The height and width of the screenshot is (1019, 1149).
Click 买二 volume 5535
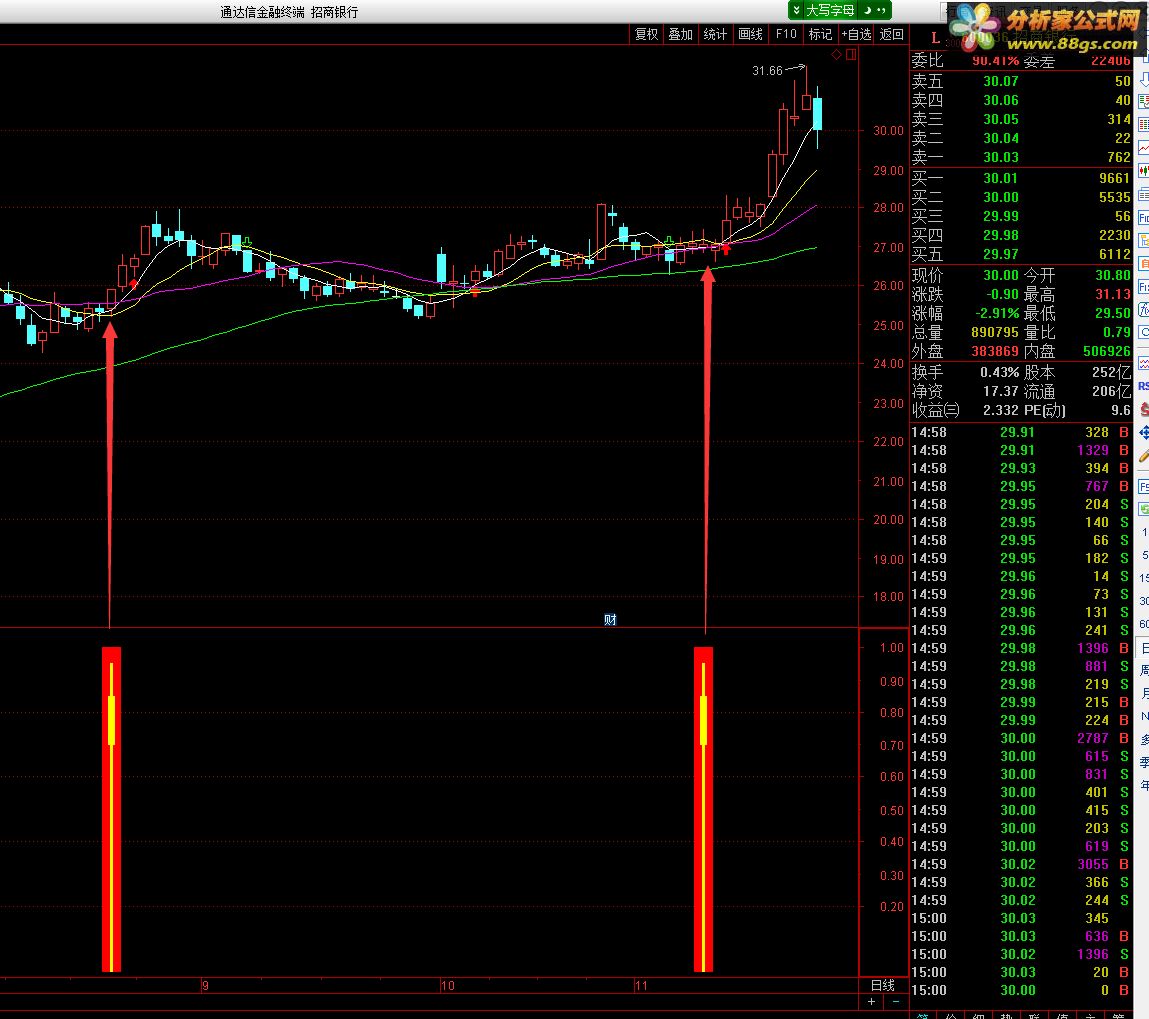(x=1115, y=198)
